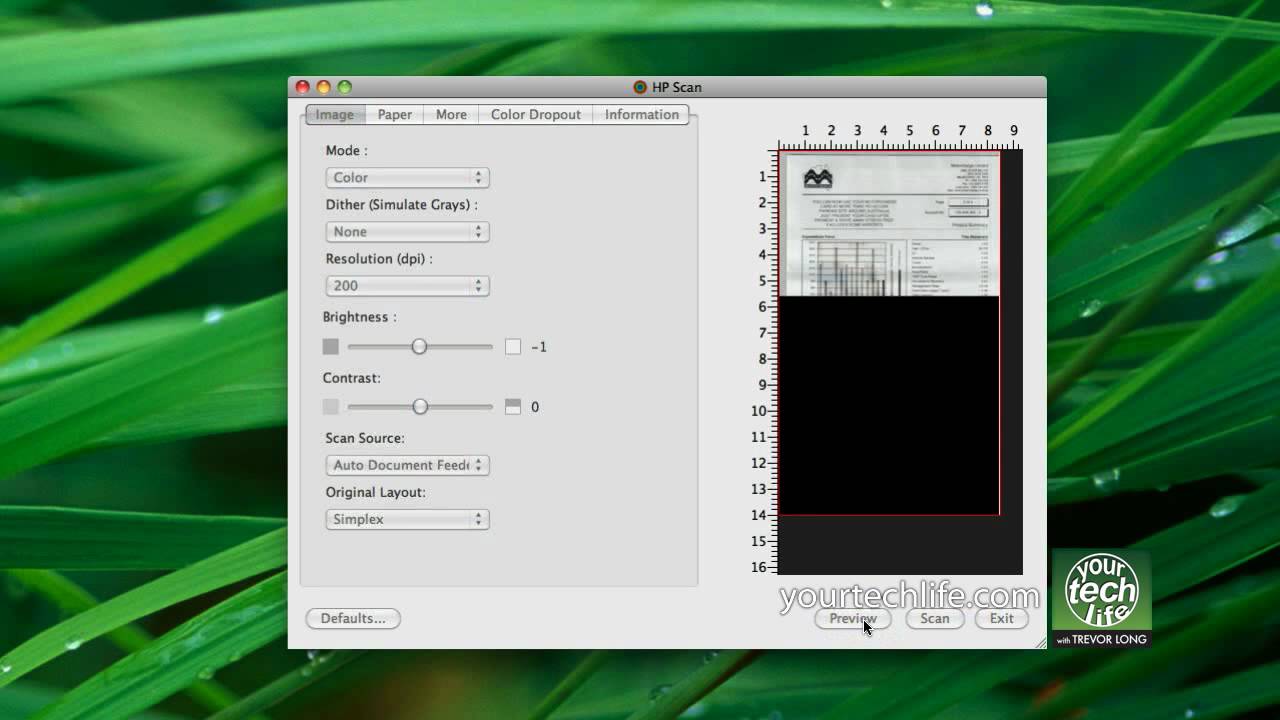Image resolution: width=1280 pixels, height=720 pixels.
Task: Click the Mode label
Action: 347,150
